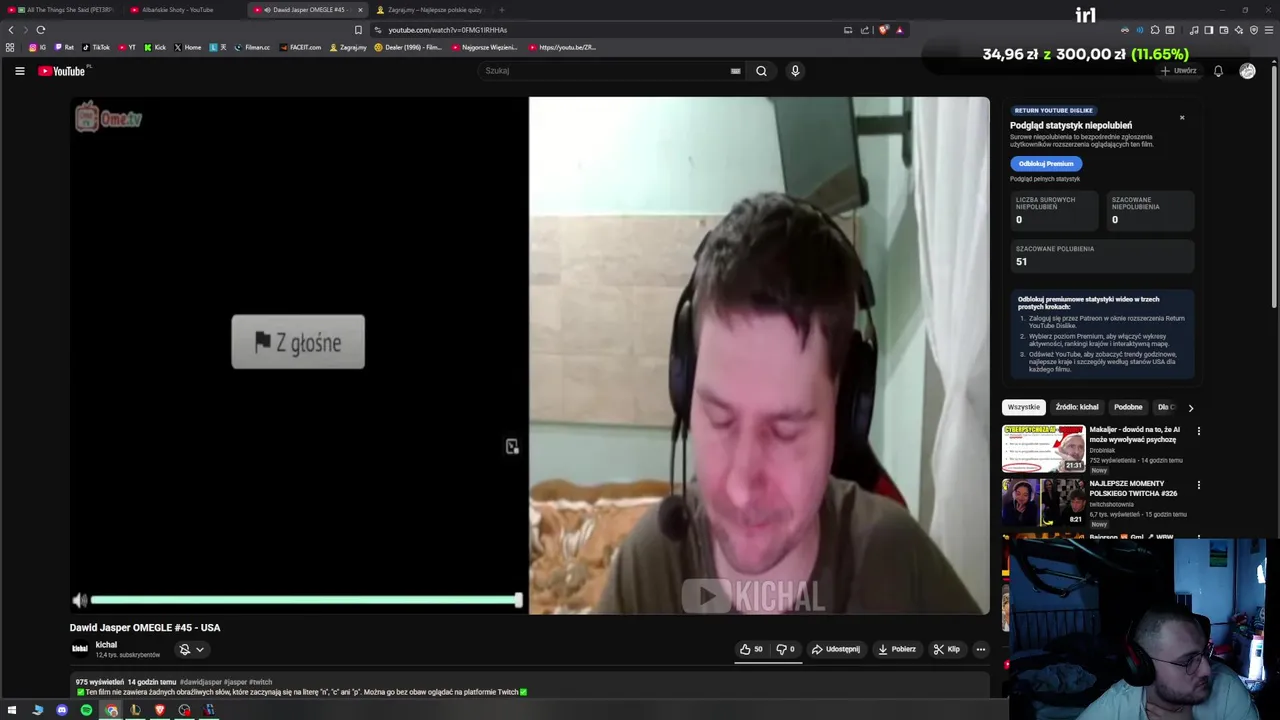The image size is (1280, 720).
Task: Open YouTube notifications bell
Action: coord(1218,71)
